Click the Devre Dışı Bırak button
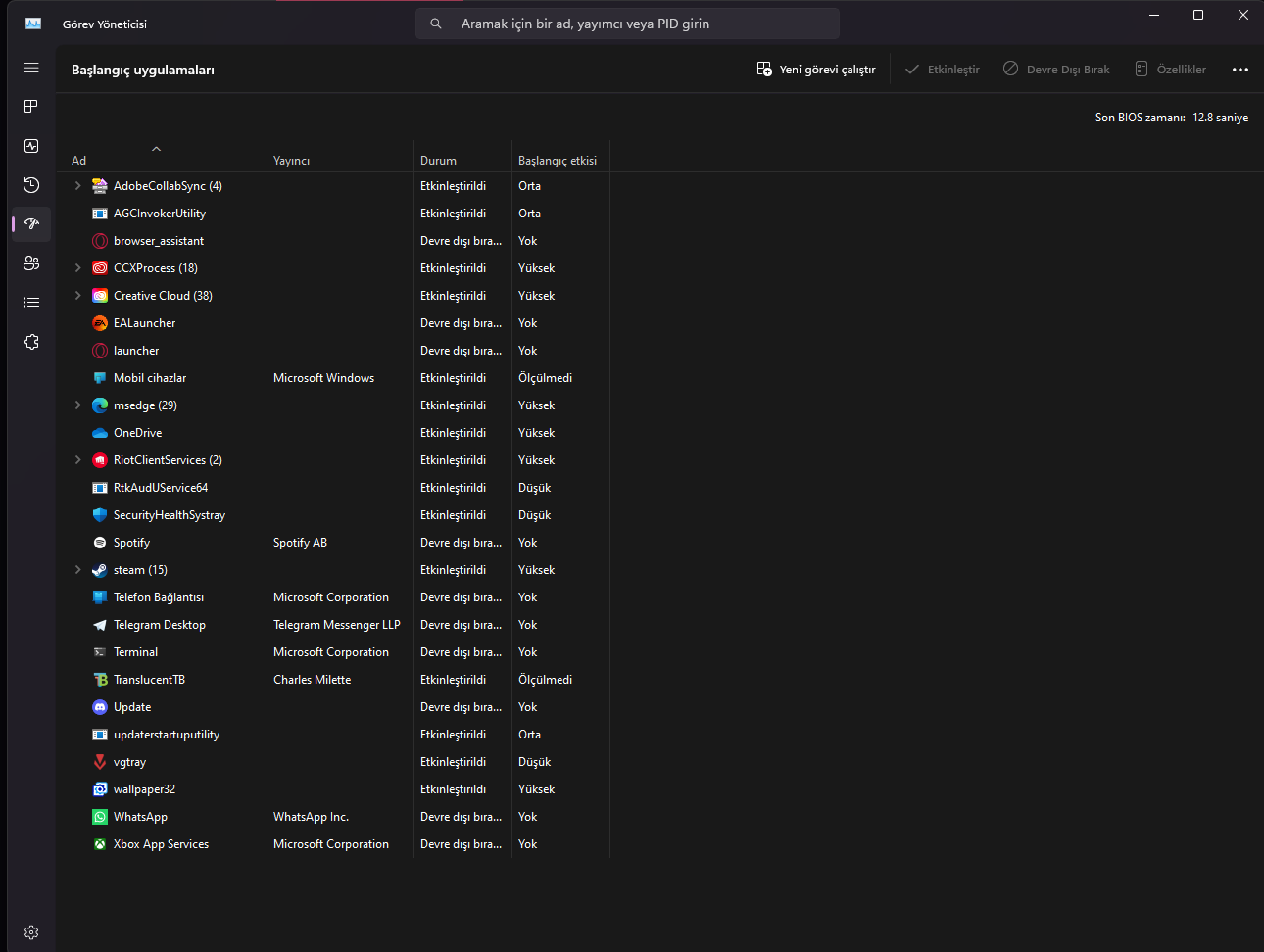This screenshot has height=952, width=1264. click(1056, 70)
